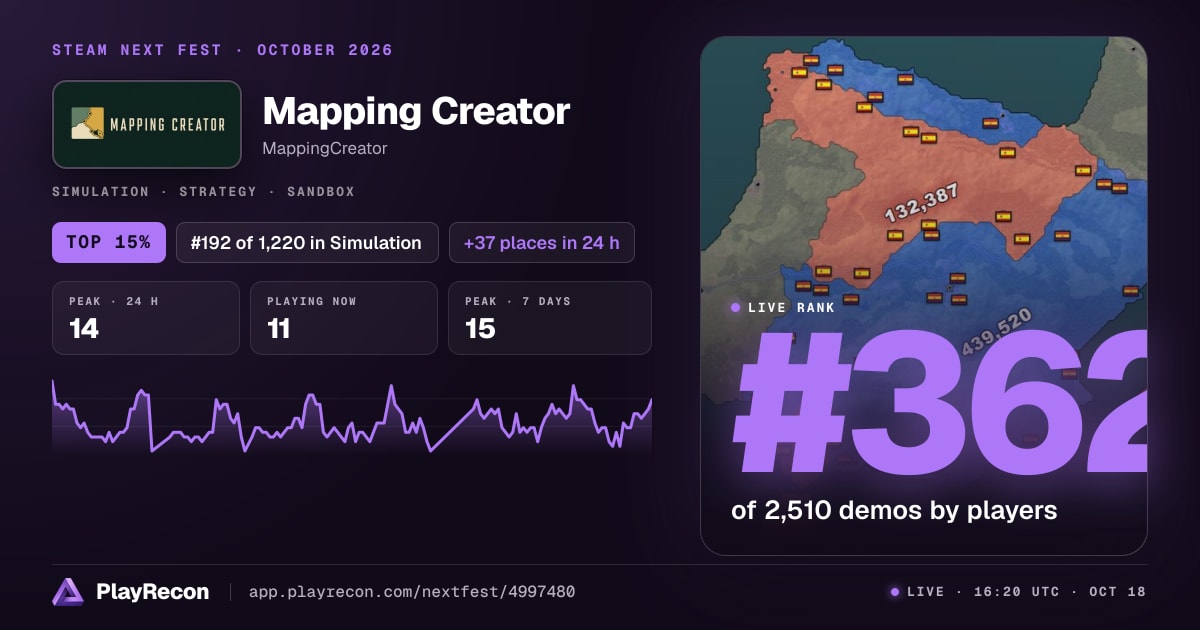Click the value 14 under Peak 24 H
Image resolution: width=1200 pixels, height=630 pixels.
84,329
